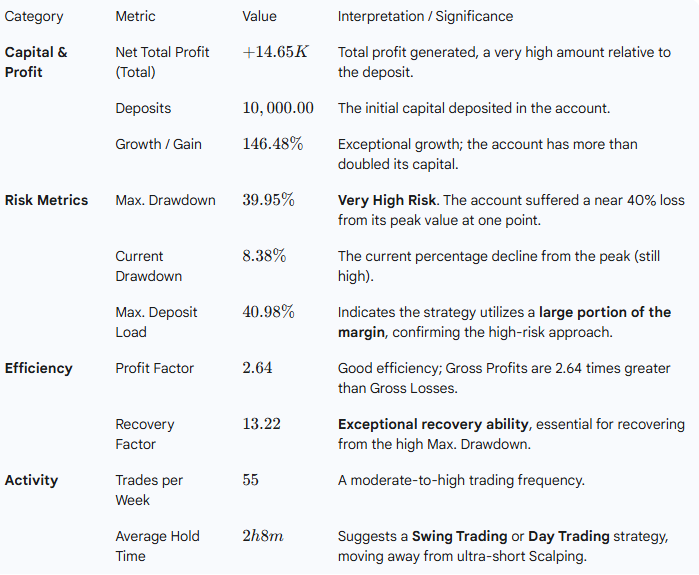The width and height of the screenshot is (699, 575).
Task: Click the 2.64 profit factor value
Action: [x=257, y=368]
